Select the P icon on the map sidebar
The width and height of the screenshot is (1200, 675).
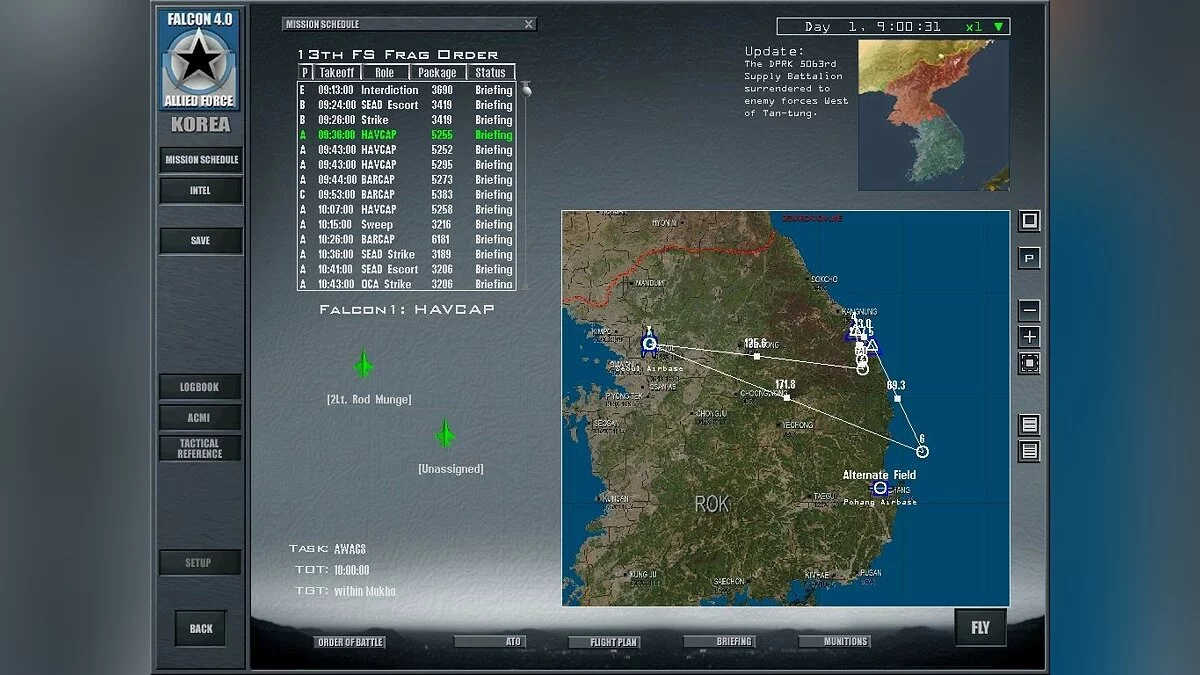pyautogui.click(x=1028, y=257)
